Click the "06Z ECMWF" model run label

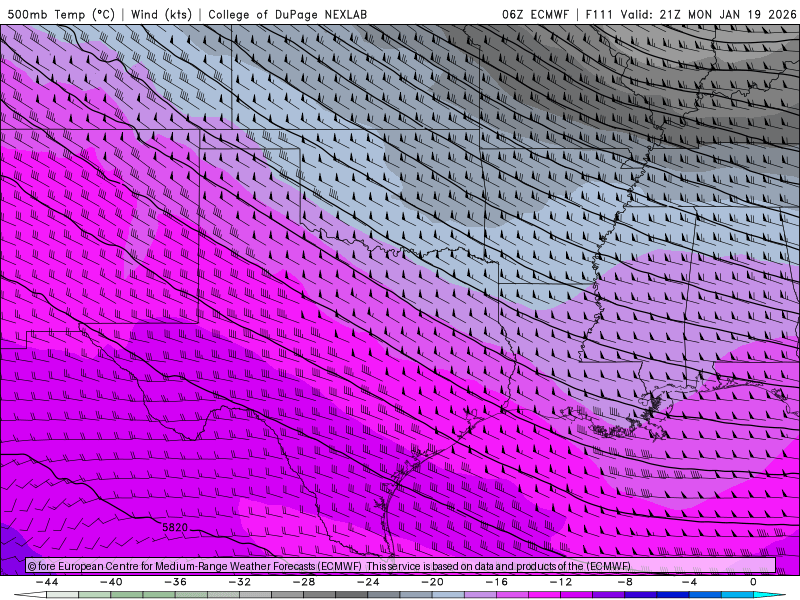click(x=535, y=14)
